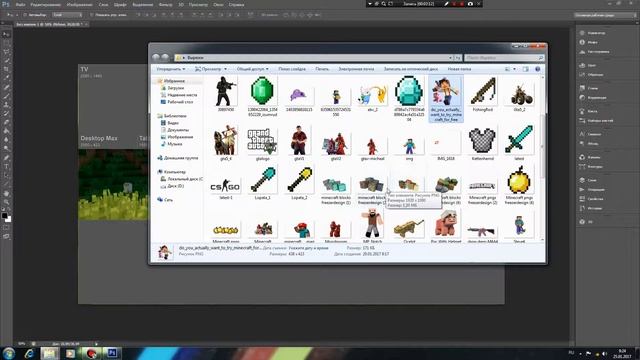
Task: Select the Zoom tool in Photoshop toolbar
Action: (6, 202)
